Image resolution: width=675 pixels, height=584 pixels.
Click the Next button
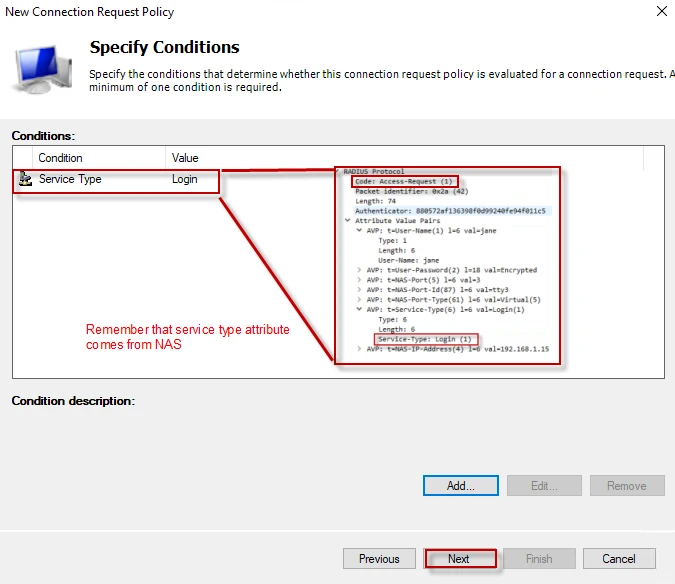click(459, 559)
